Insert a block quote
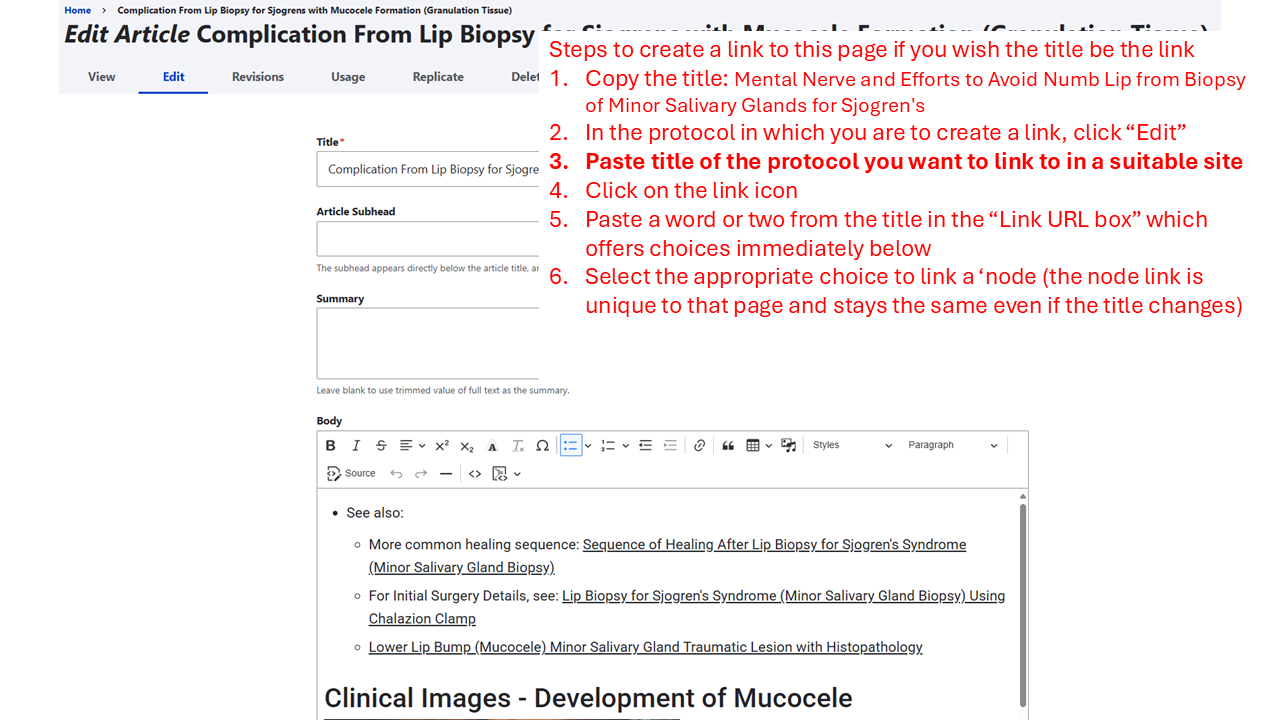This screenshot has width=1280, height=720. (x=728, y=446)
